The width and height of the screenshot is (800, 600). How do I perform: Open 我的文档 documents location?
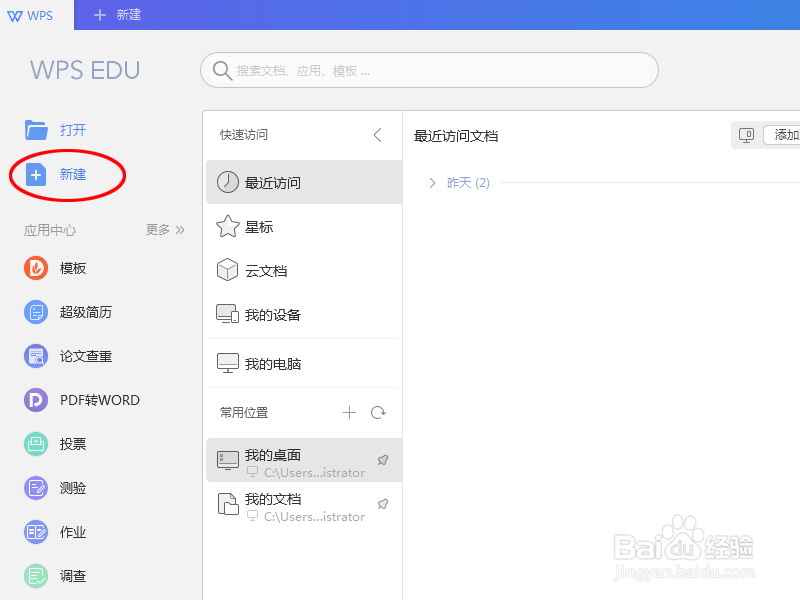point(304,504)
